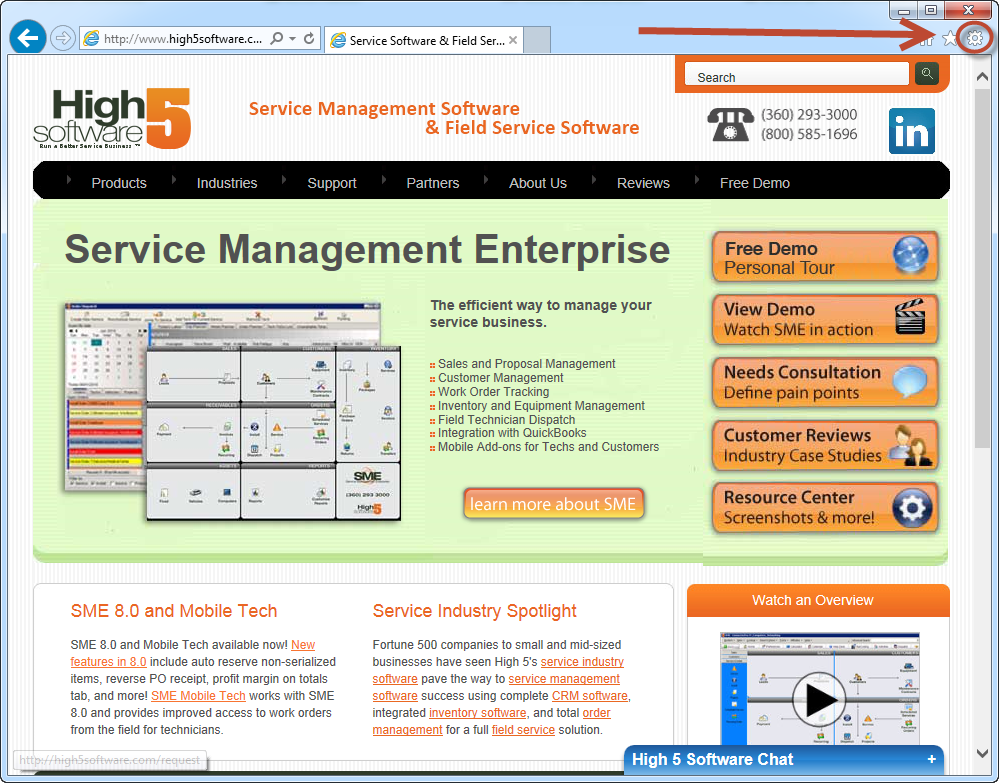999x783 pixels.
Task: Click the speech bubble icon on Needs Consultation
Action: [910, 382]
